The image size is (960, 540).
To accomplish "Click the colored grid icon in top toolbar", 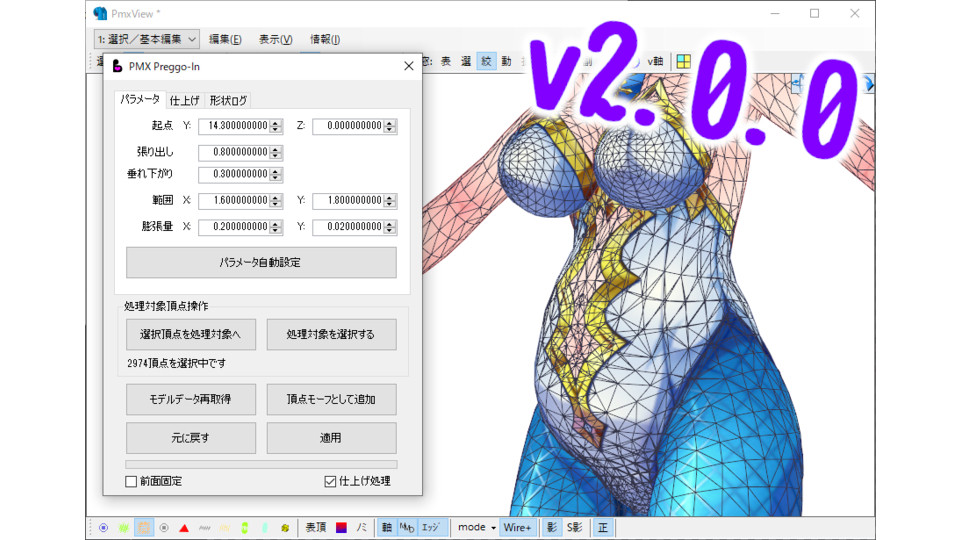I will pos(684,61).
